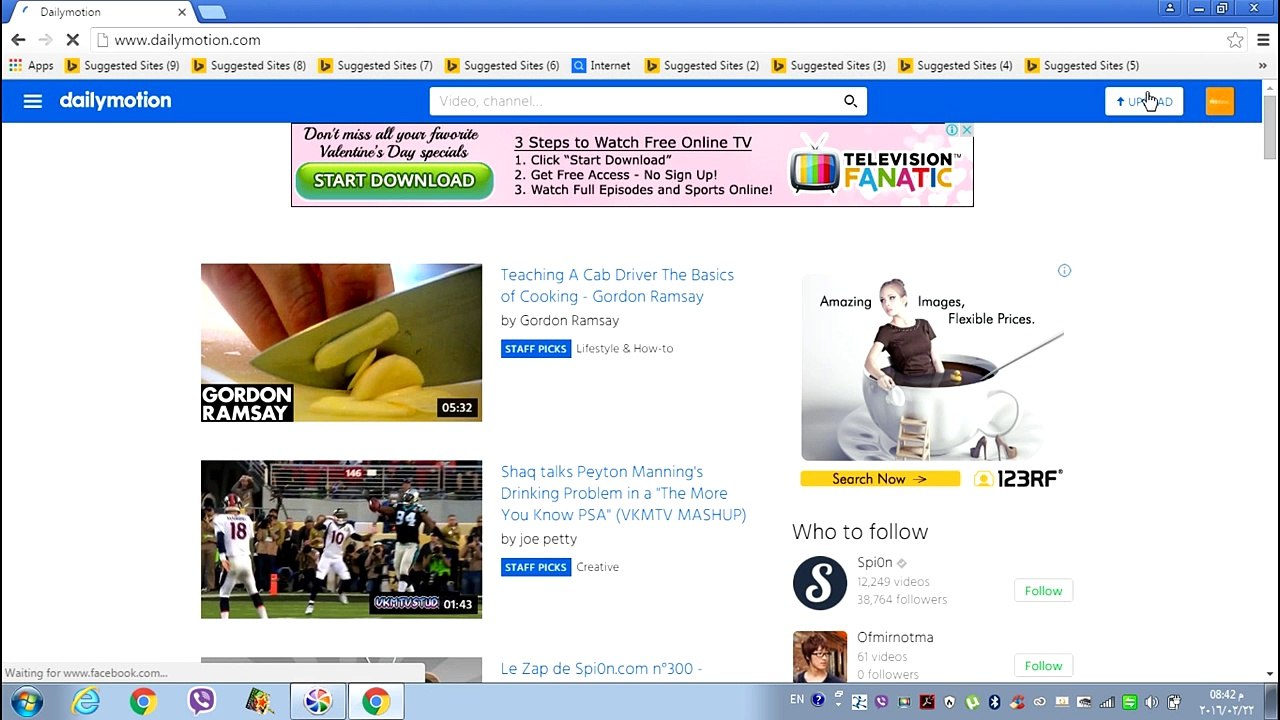Viewport: 1280px width, 720px height.
Task: Open the Suggested Sites (4) bookmark folder
Action: tap(955, 65)
